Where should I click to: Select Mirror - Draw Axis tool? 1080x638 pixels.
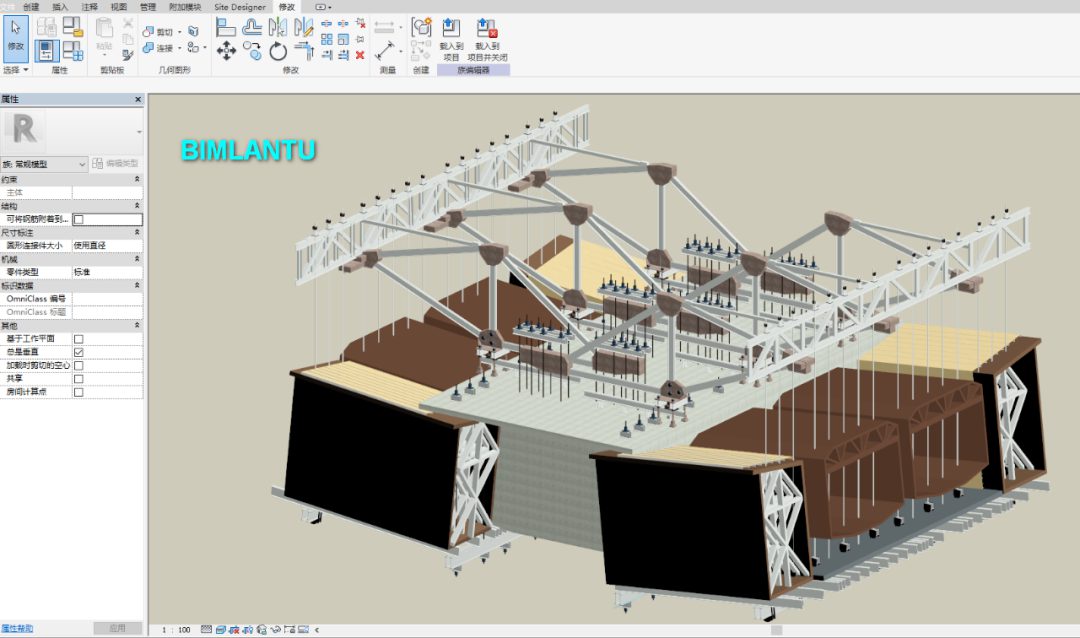coord(303,28)
